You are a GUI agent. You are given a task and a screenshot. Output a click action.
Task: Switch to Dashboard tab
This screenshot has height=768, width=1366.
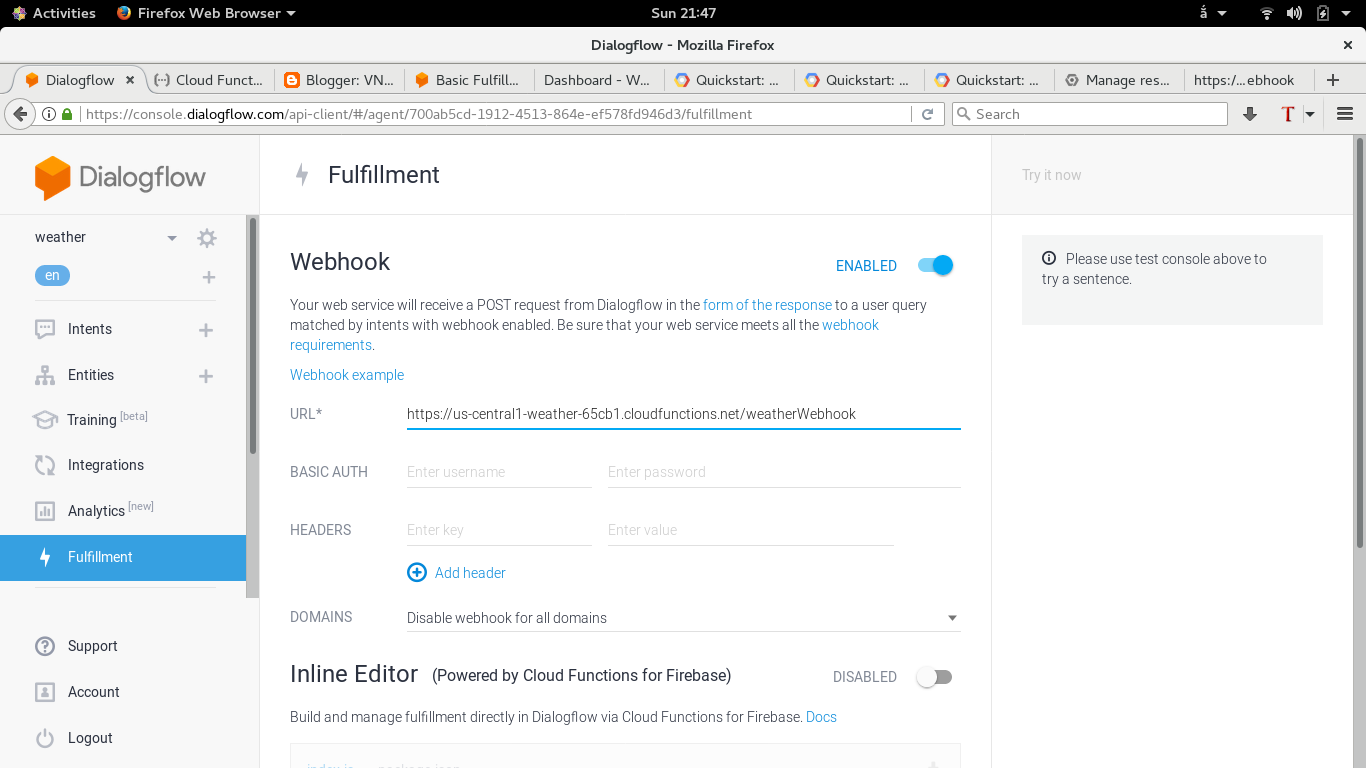click(x=600, y=80)
